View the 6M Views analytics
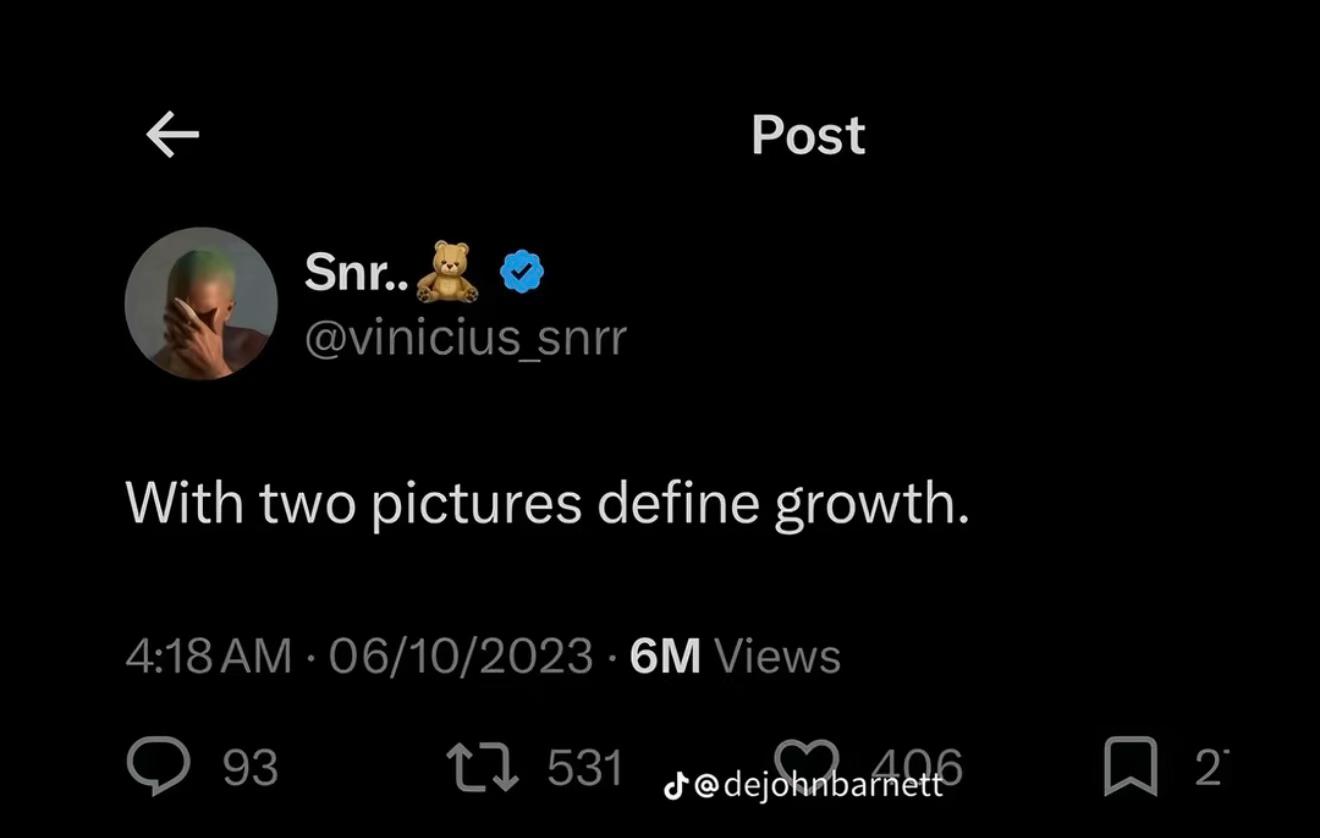 click(735, 656)
